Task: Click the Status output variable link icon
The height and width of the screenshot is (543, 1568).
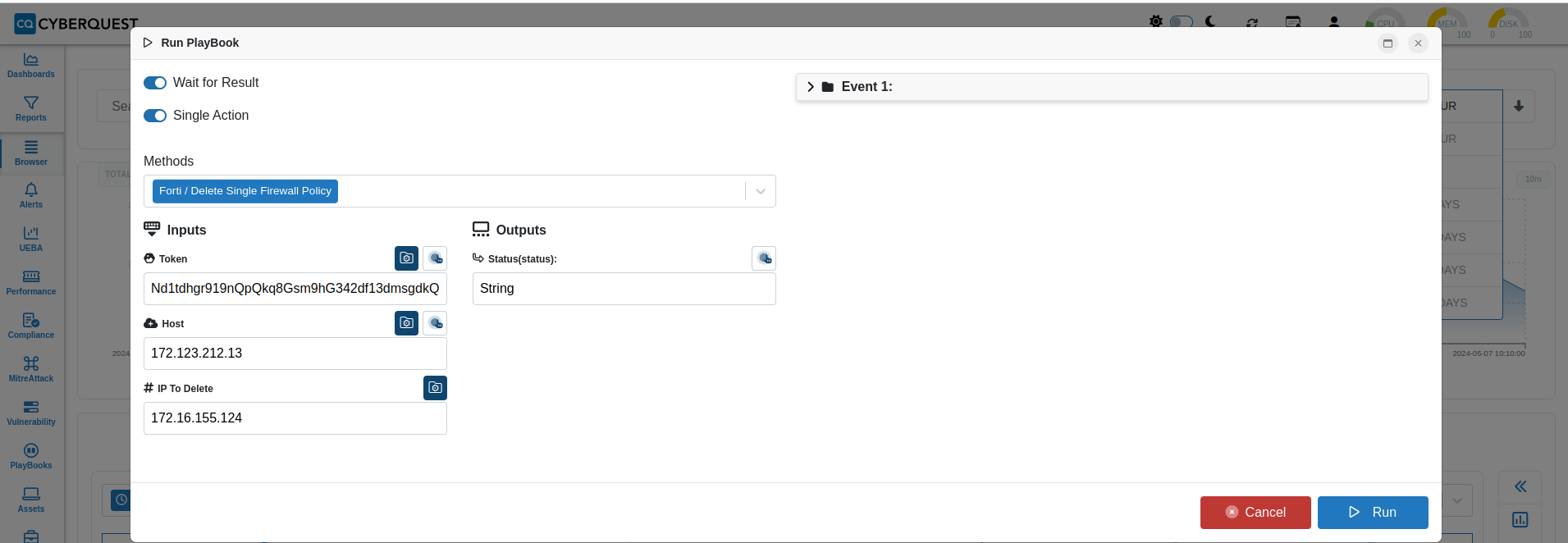Action: coord(764,258)
